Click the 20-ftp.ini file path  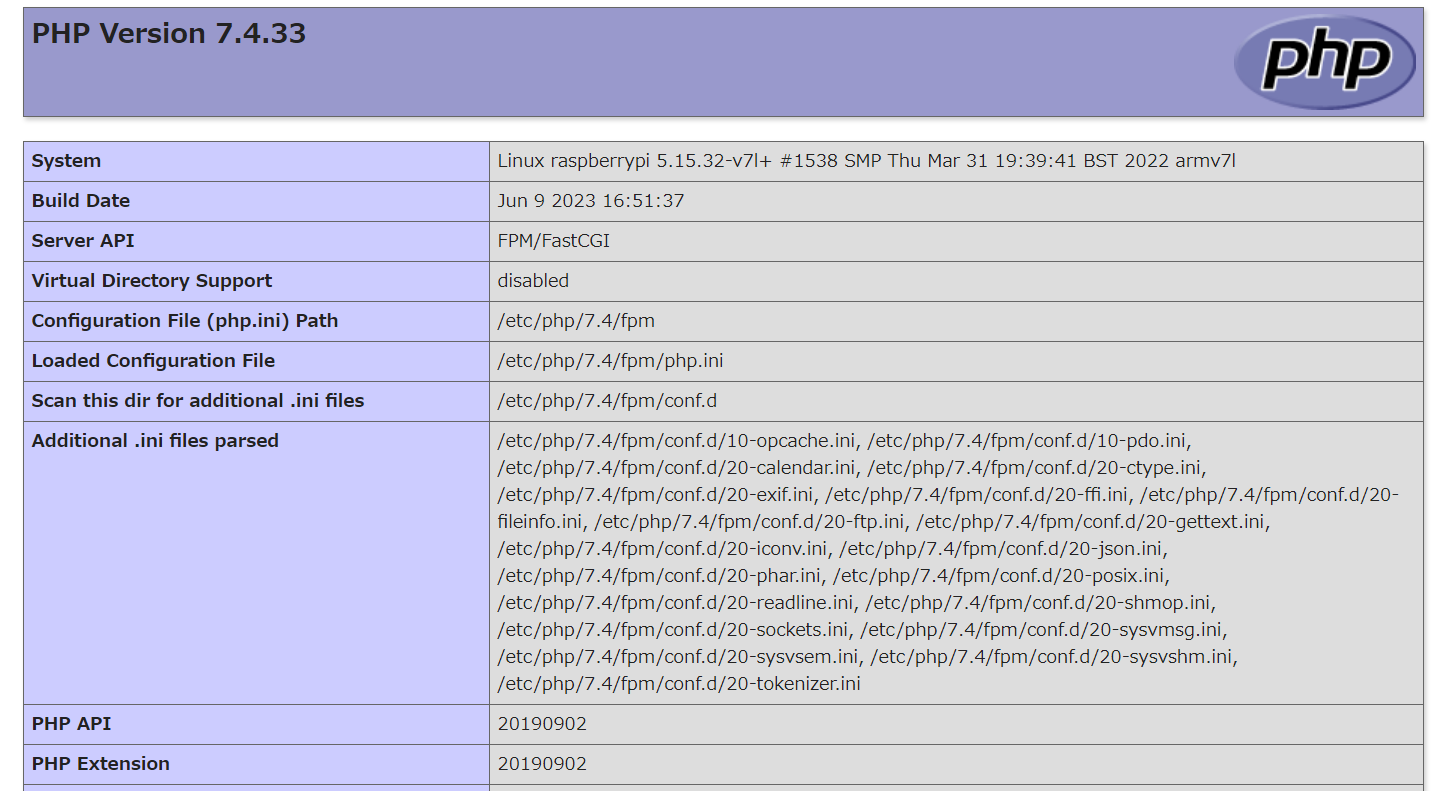pos(749,522)
